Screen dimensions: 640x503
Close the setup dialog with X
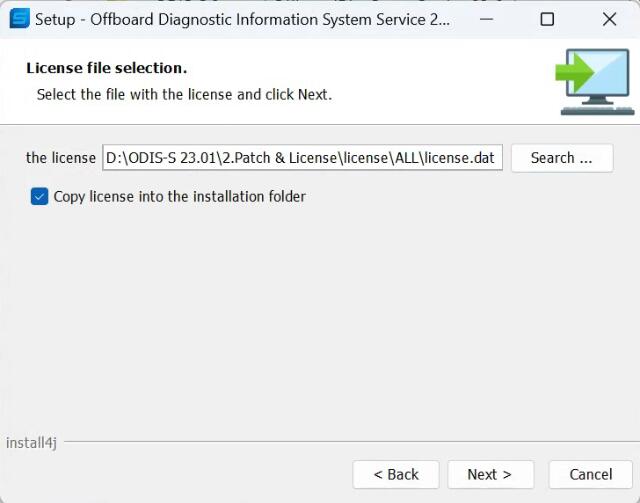[x=609, y=19]
